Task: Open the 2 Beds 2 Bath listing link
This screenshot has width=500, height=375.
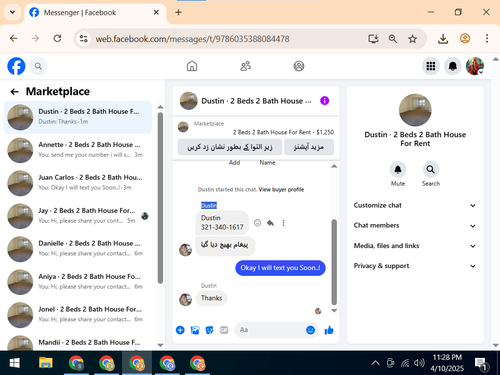Action: (x=283, y=132)
